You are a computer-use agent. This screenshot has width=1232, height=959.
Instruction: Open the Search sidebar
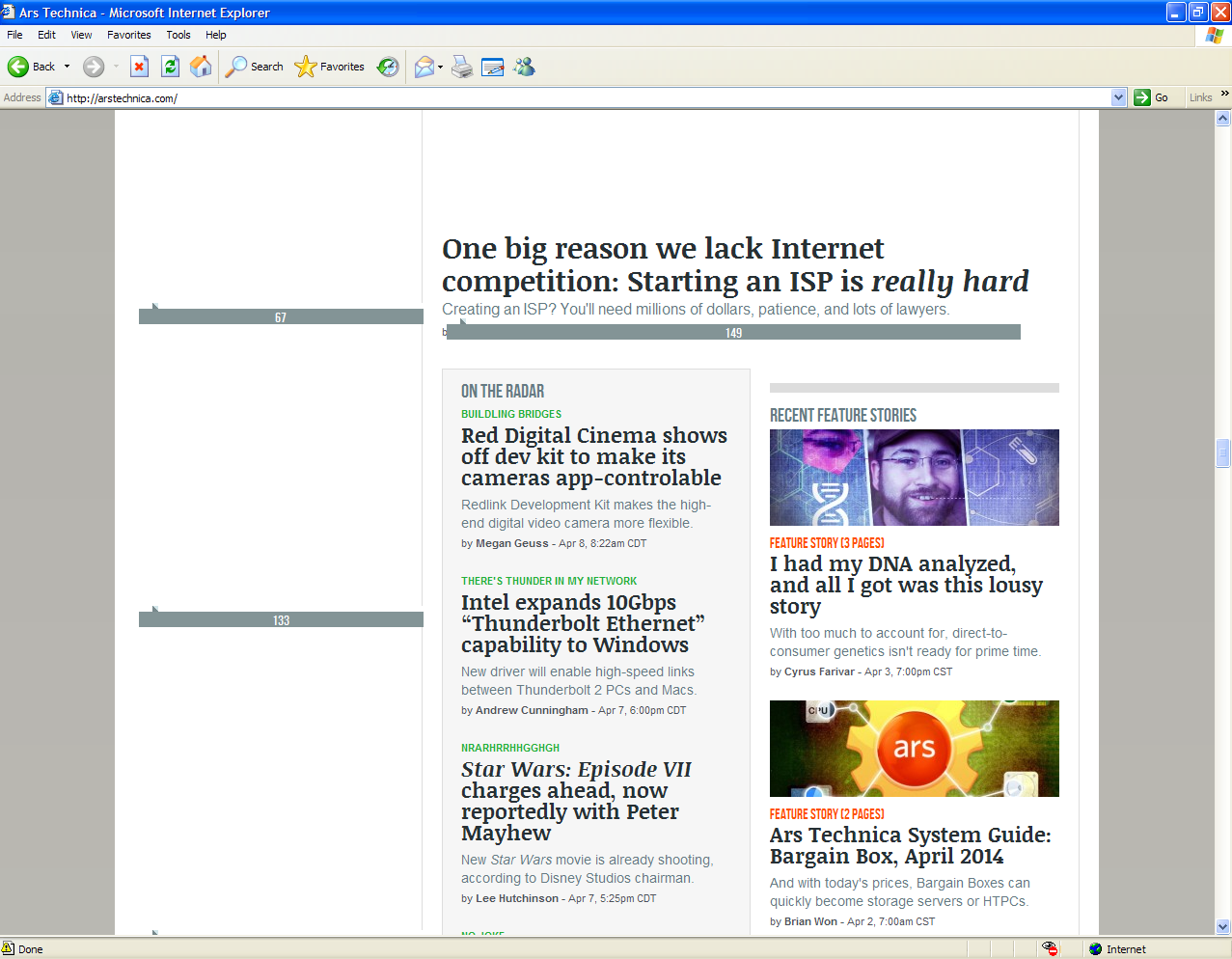[x=253, y=66]
